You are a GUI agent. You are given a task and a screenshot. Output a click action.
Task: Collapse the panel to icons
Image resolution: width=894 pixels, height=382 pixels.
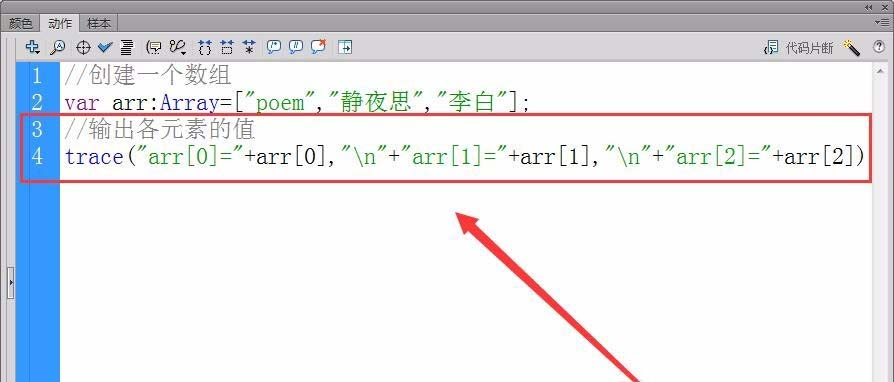point(868,7)
